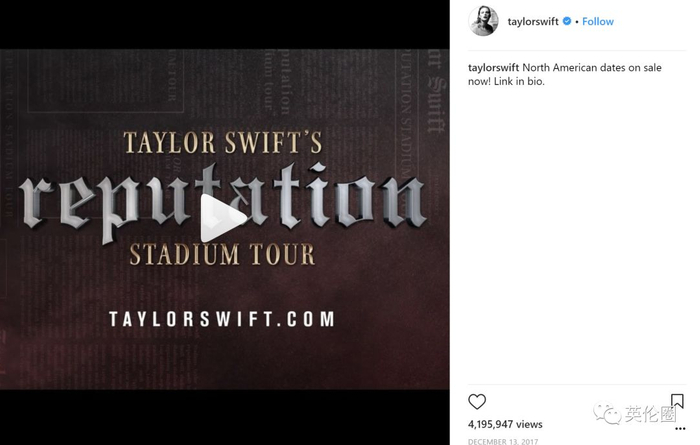The height and width of the screenshot is (445, 700).
Task: View the 4,195,947 views count
Action: 505,424
